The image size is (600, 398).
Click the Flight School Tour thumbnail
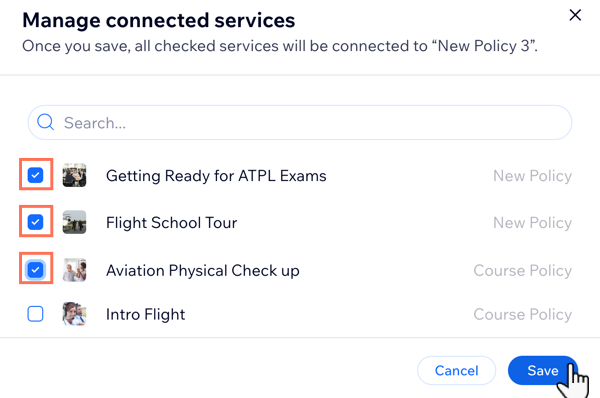pos(74,222)
